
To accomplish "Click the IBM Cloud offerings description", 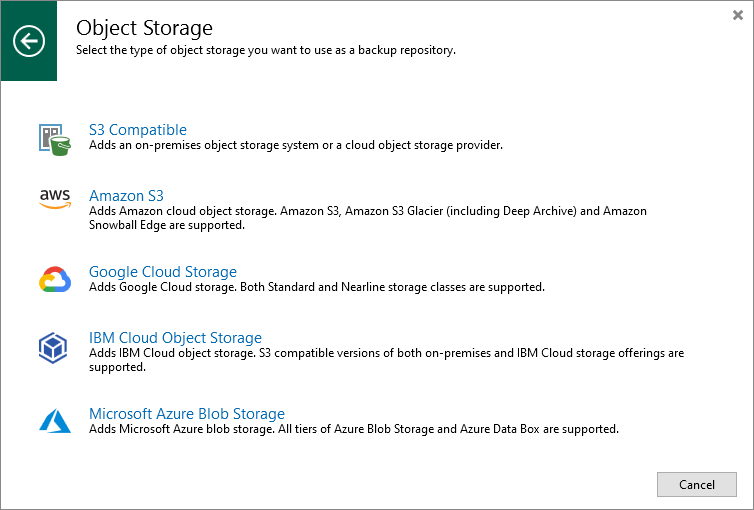I will (x=387, y=360).
